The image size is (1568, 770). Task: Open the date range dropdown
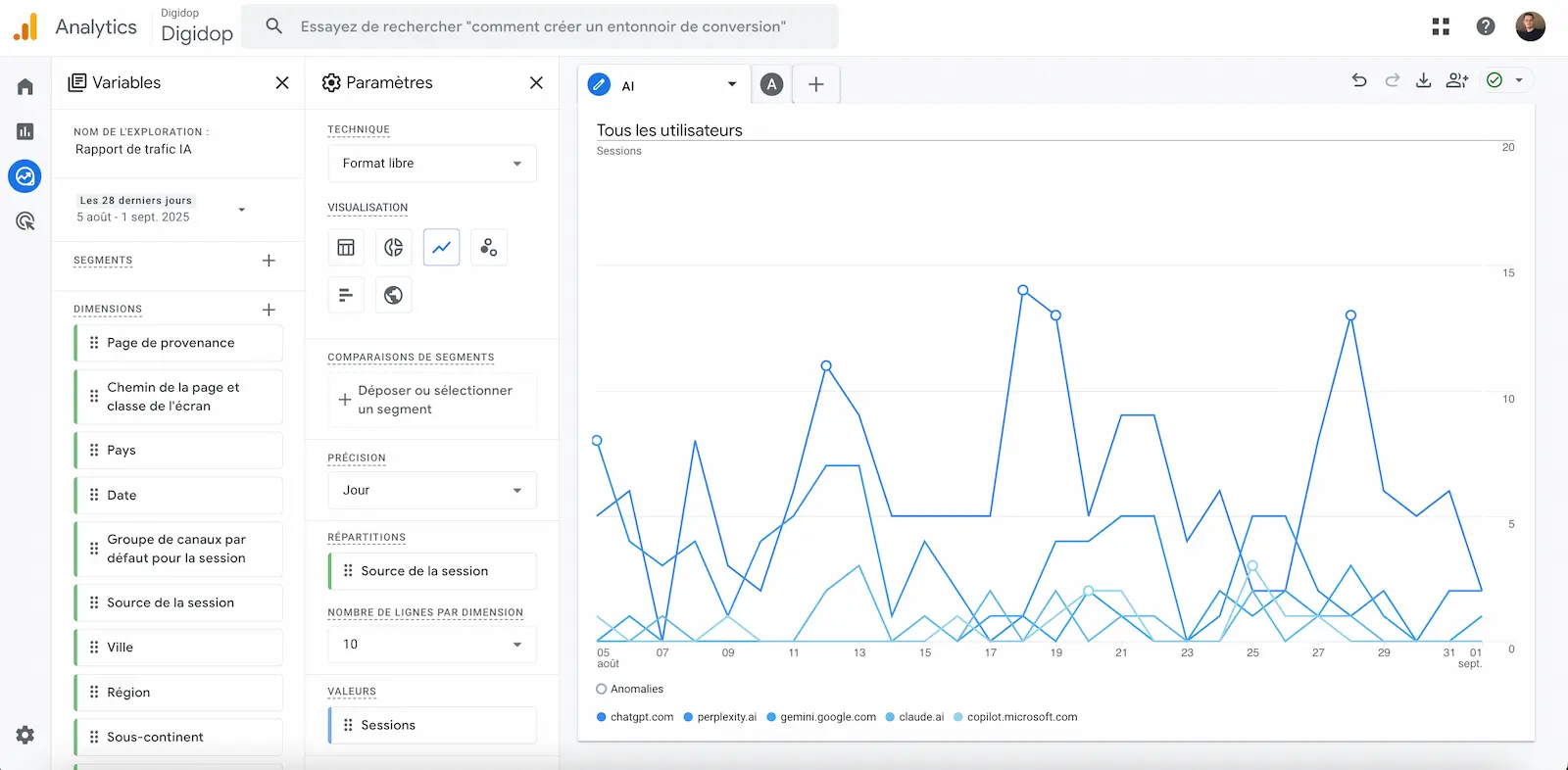pyautogui.click(x=241, y=210)
